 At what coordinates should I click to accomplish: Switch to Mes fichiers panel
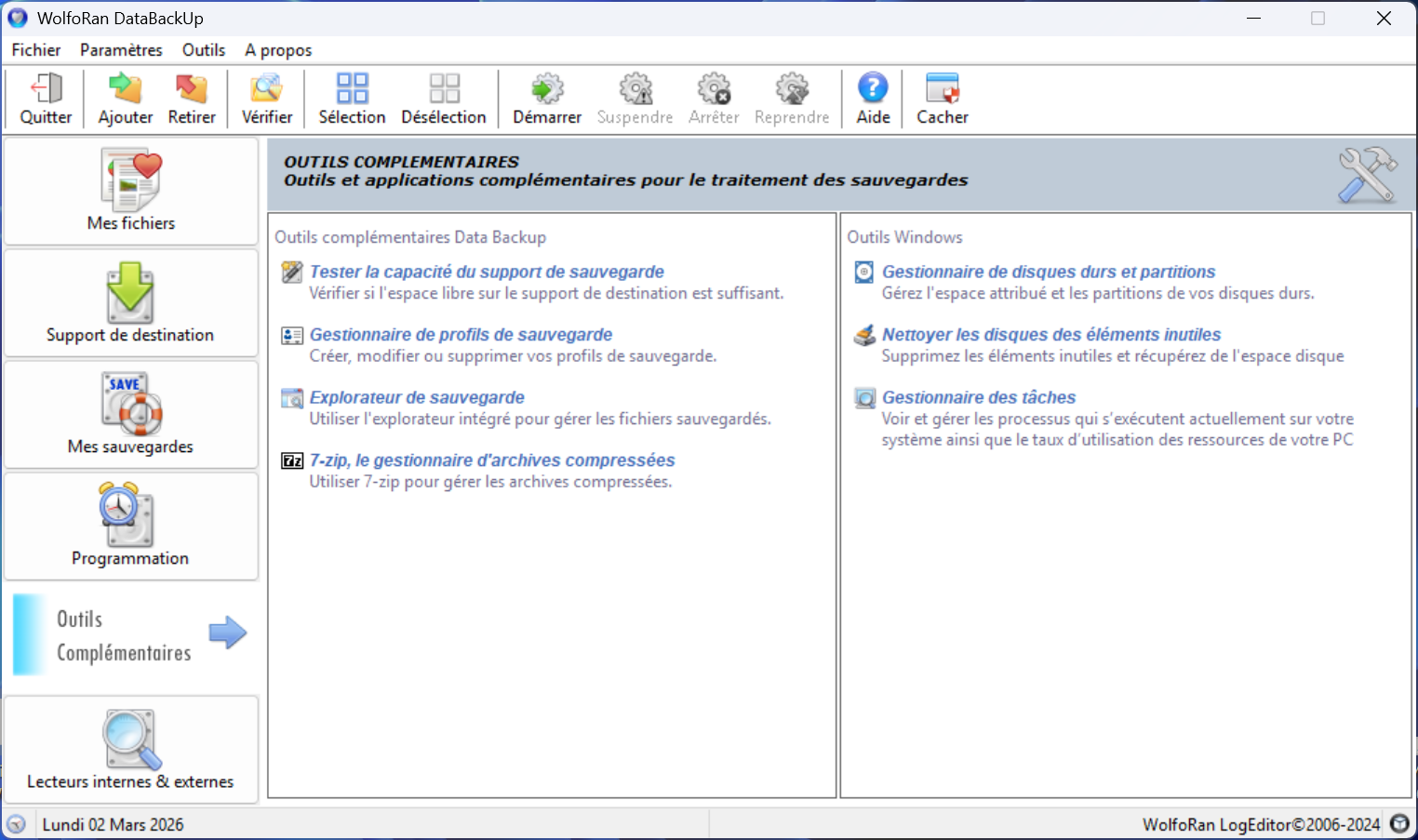pyautogui.click(x=131, y=192)
